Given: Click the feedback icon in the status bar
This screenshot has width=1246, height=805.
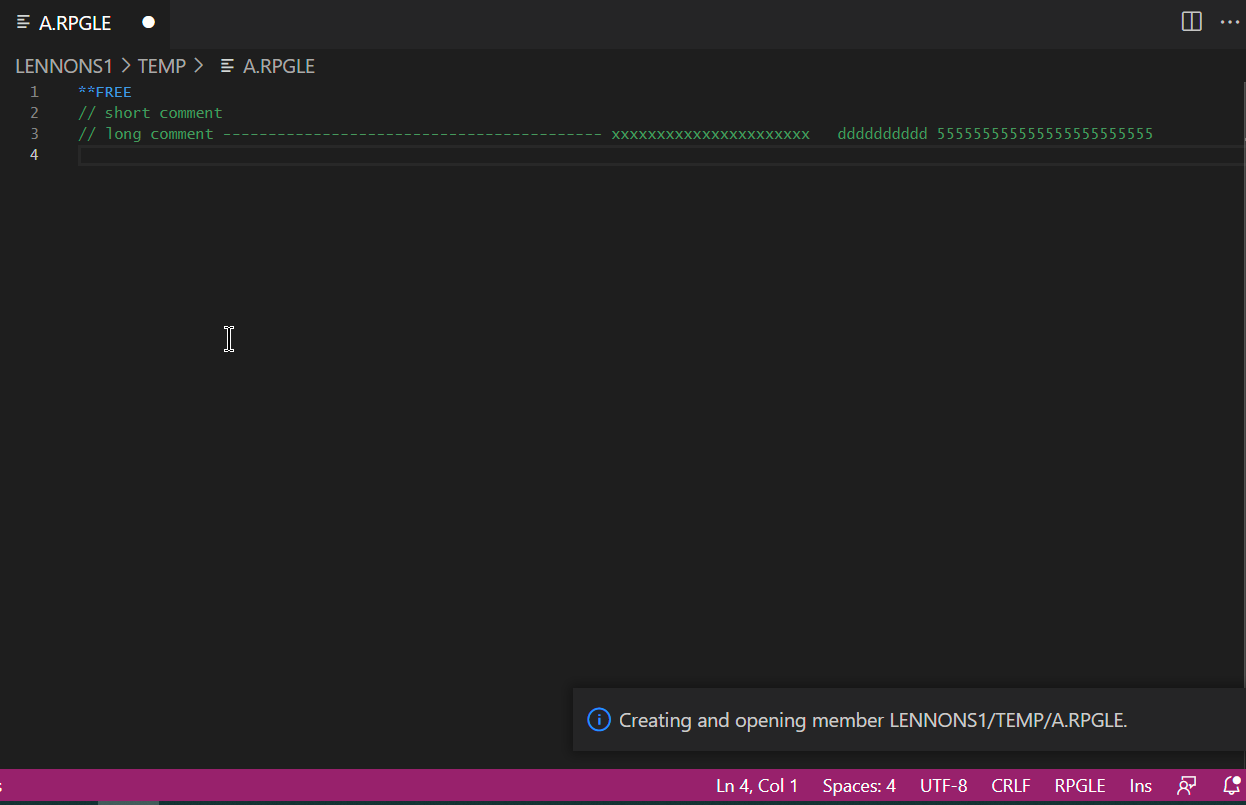Looking at the screenshot, I should 1186,786.
